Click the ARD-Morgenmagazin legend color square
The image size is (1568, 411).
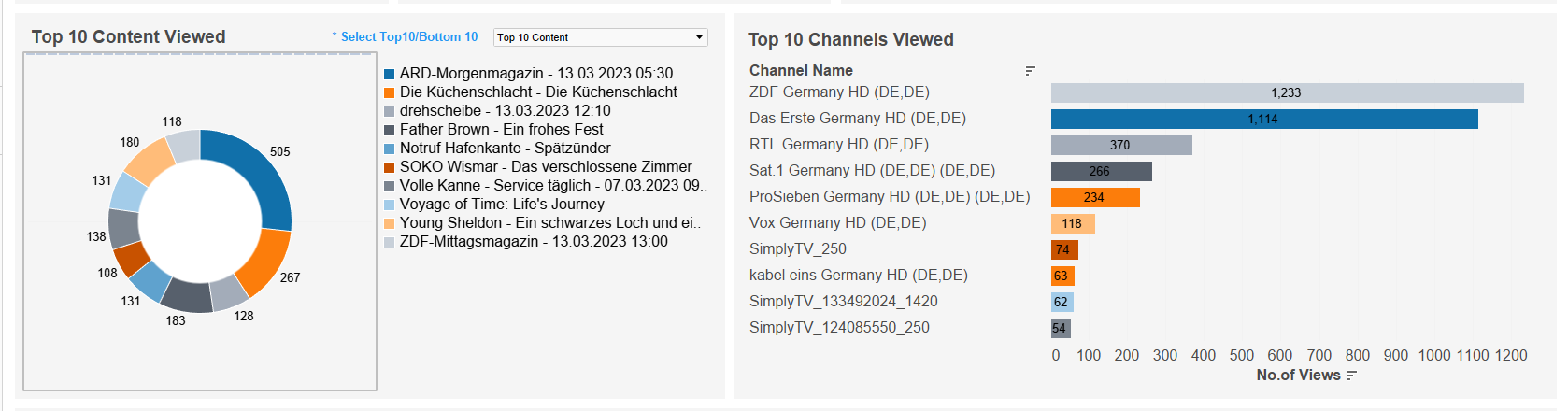(389, 74)
